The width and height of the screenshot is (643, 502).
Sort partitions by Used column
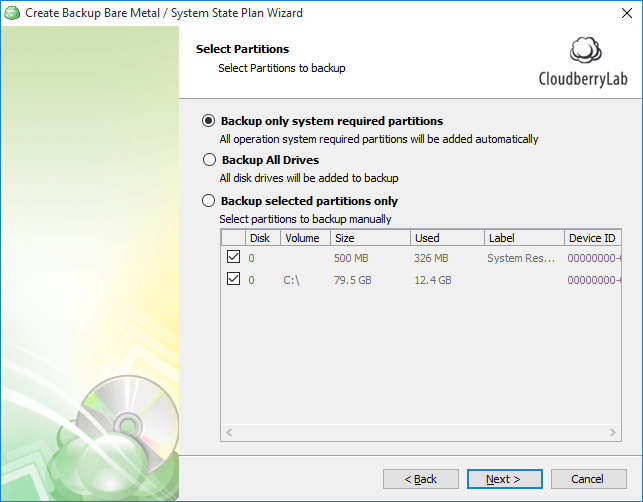click(x=446, y=238)
